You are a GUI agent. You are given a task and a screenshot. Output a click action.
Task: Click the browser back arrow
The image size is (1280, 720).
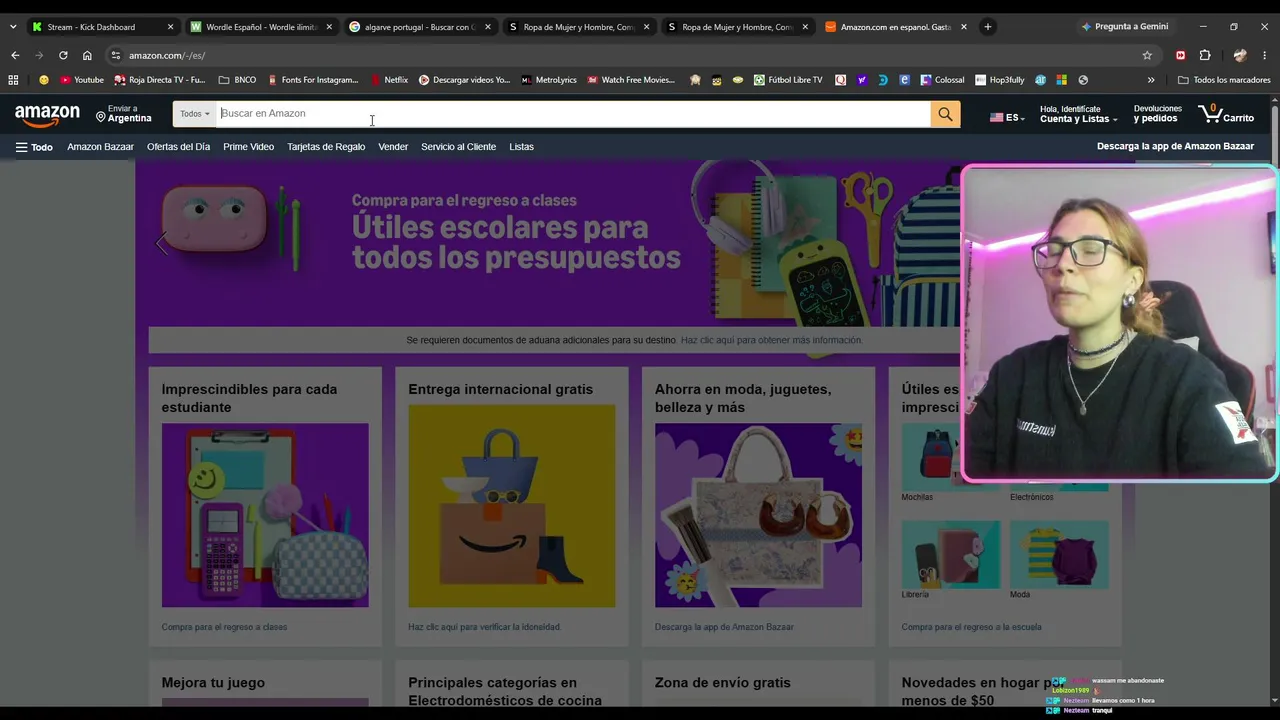tap(14, 55)
